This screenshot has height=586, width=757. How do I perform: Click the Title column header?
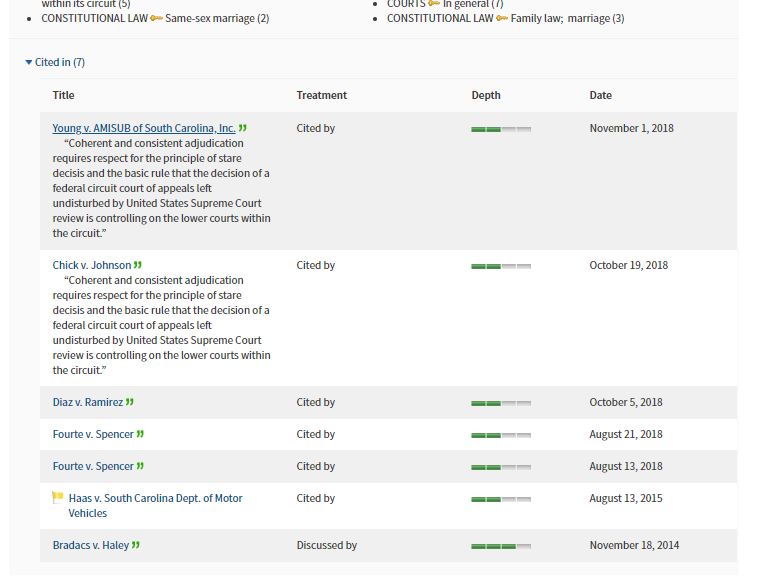pos(63,95)
